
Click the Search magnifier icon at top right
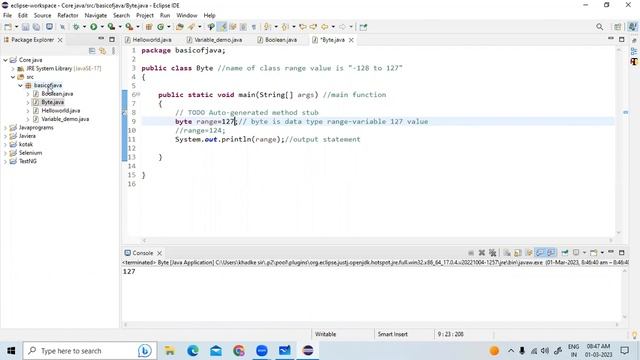coord(599,27)
